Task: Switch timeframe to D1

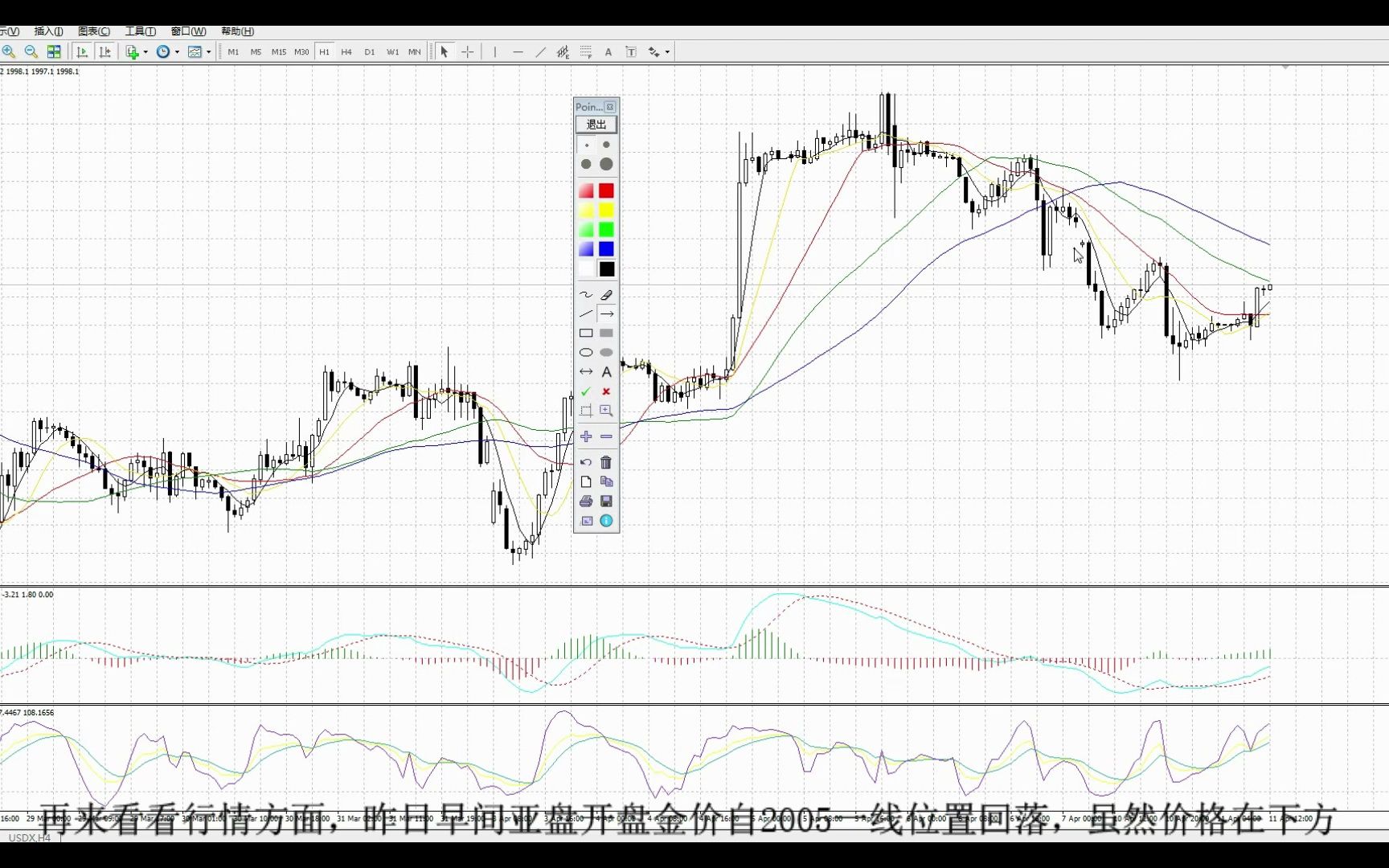Action: (x=370, y=51)
